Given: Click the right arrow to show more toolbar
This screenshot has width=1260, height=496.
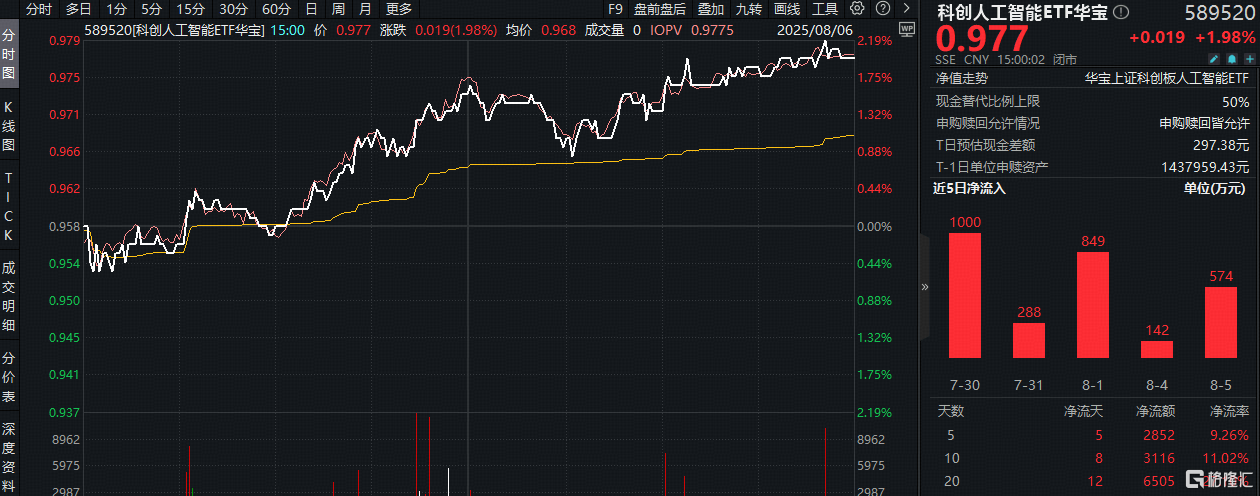Looking at the screenshot, I should point(905,9).
